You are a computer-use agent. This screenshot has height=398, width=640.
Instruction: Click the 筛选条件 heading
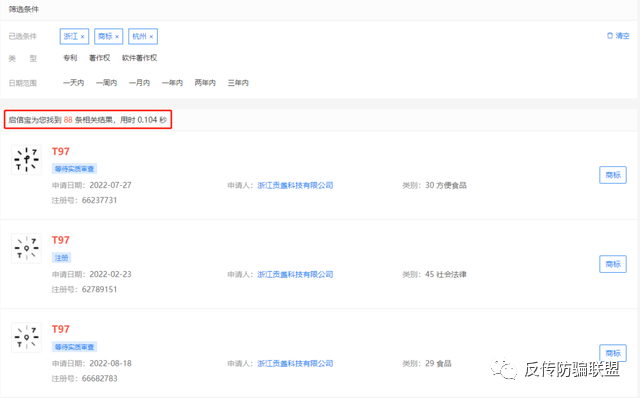click(x=24, y=9)
